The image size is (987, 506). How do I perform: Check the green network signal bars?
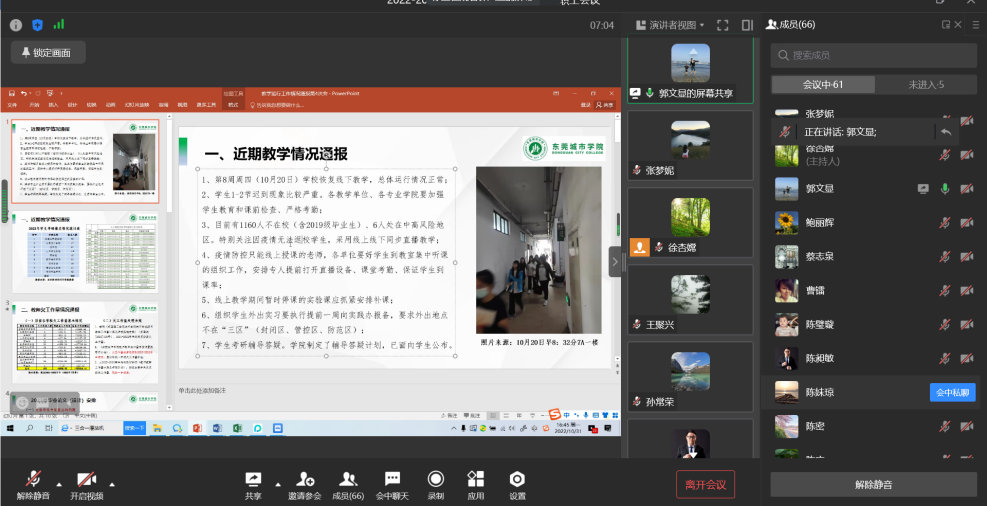tap(59, 25)
